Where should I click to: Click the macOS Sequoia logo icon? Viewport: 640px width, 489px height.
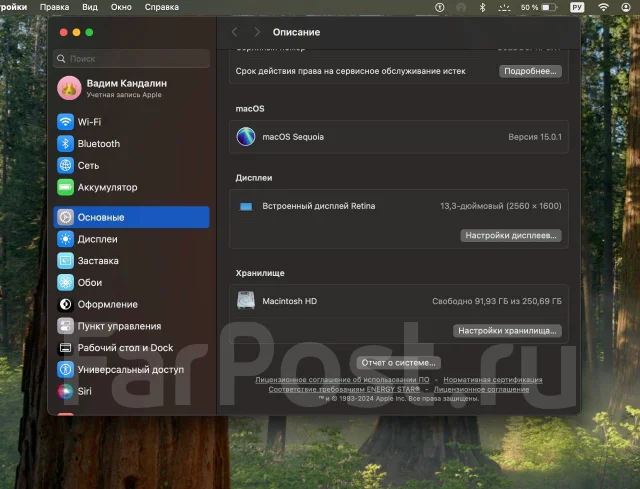tap(246, 137)
